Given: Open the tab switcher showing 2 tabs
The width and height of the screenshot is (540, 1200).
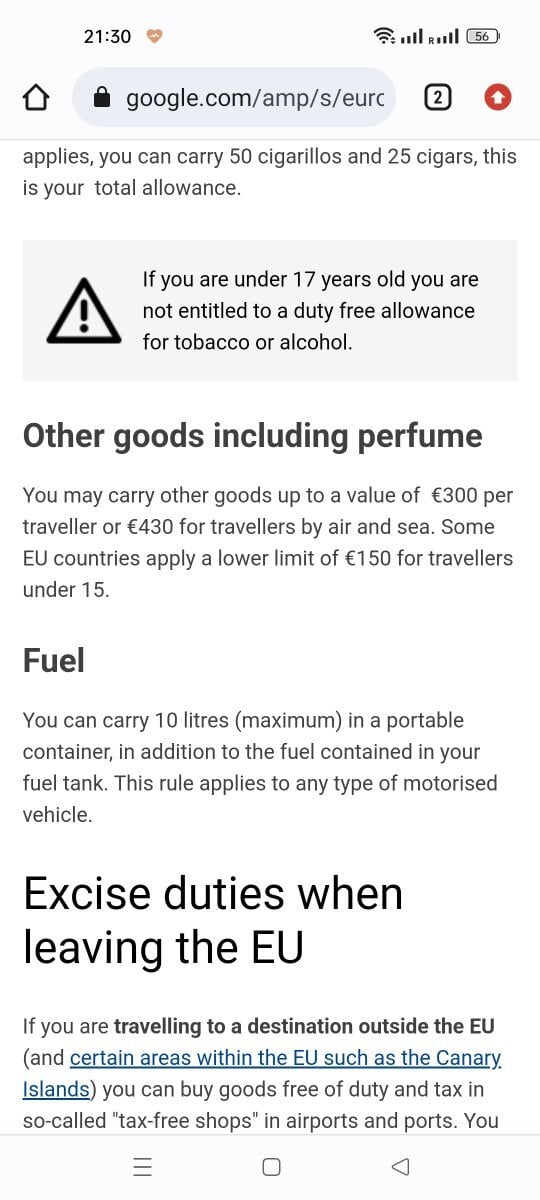Looking at the screenshot, I should (x=438, y=97).
